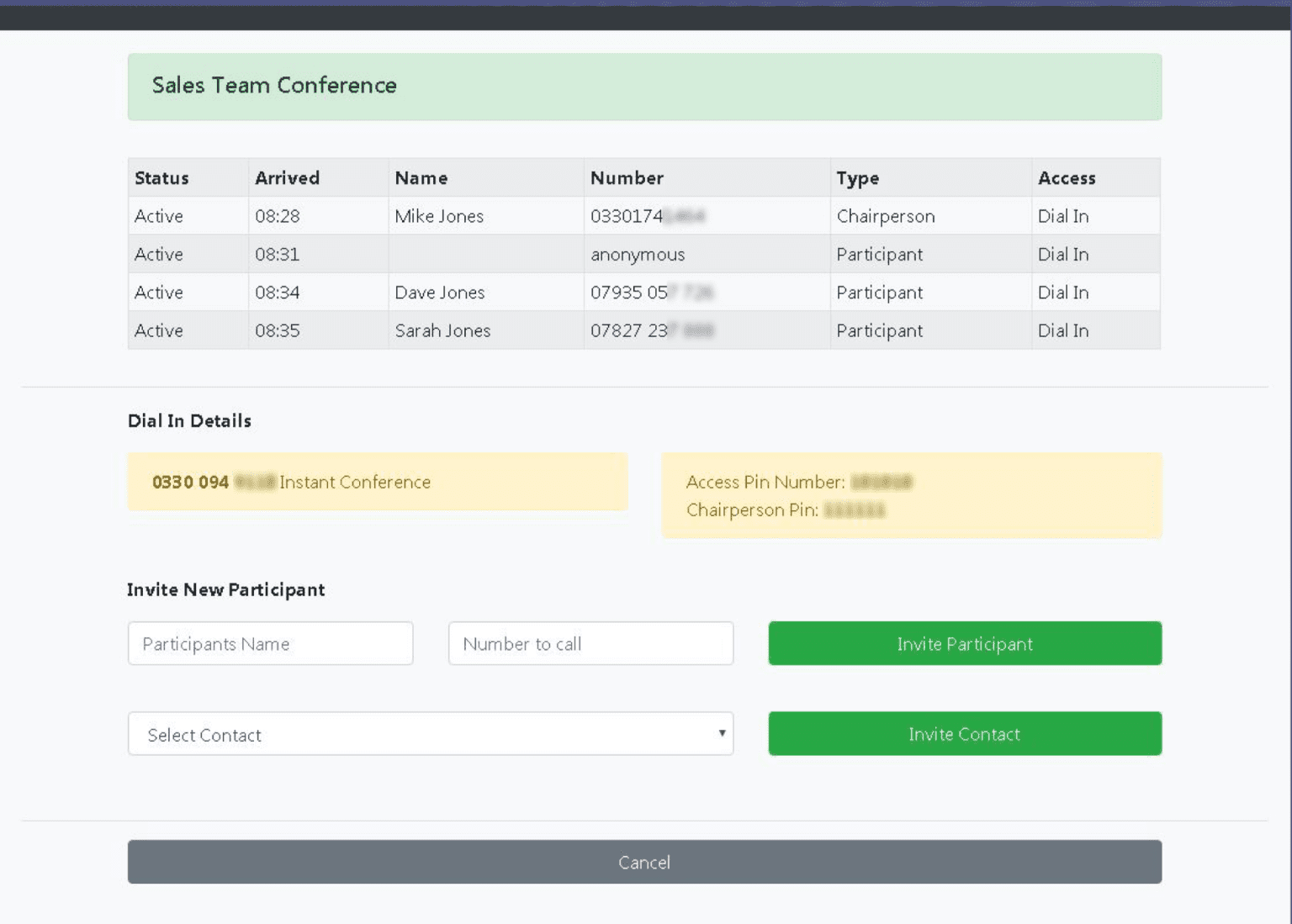Click the anonymous number cell
1292x924 pixels.
638,255
